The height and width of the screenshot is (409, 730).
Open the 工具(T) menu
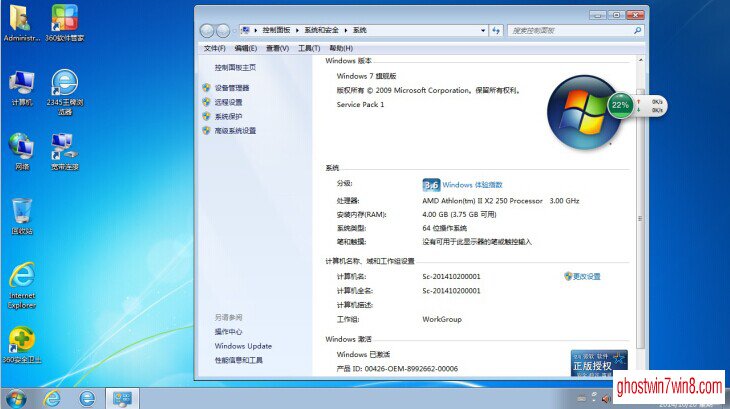(310, 48)
